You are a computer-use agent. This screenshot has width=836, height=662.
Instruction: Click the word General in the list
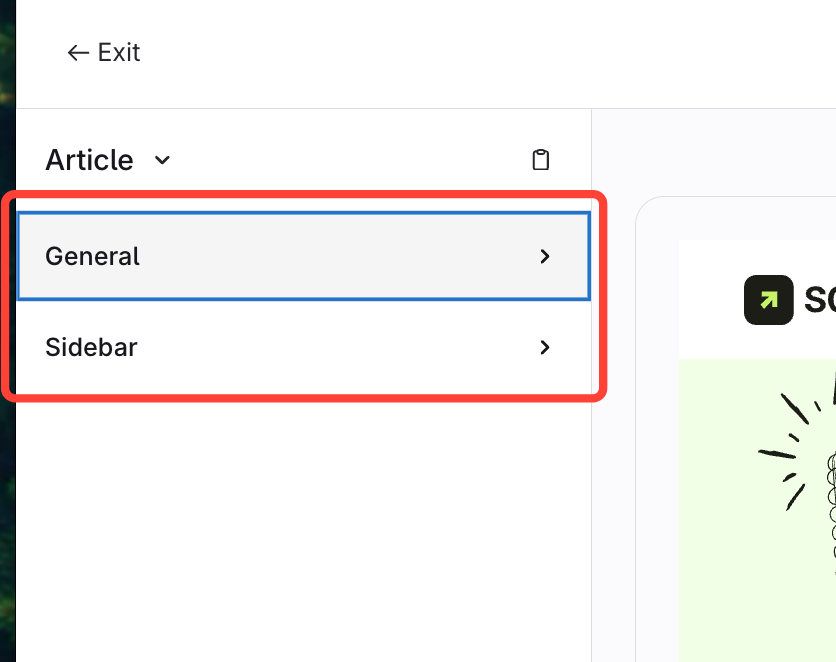(92, 257)
